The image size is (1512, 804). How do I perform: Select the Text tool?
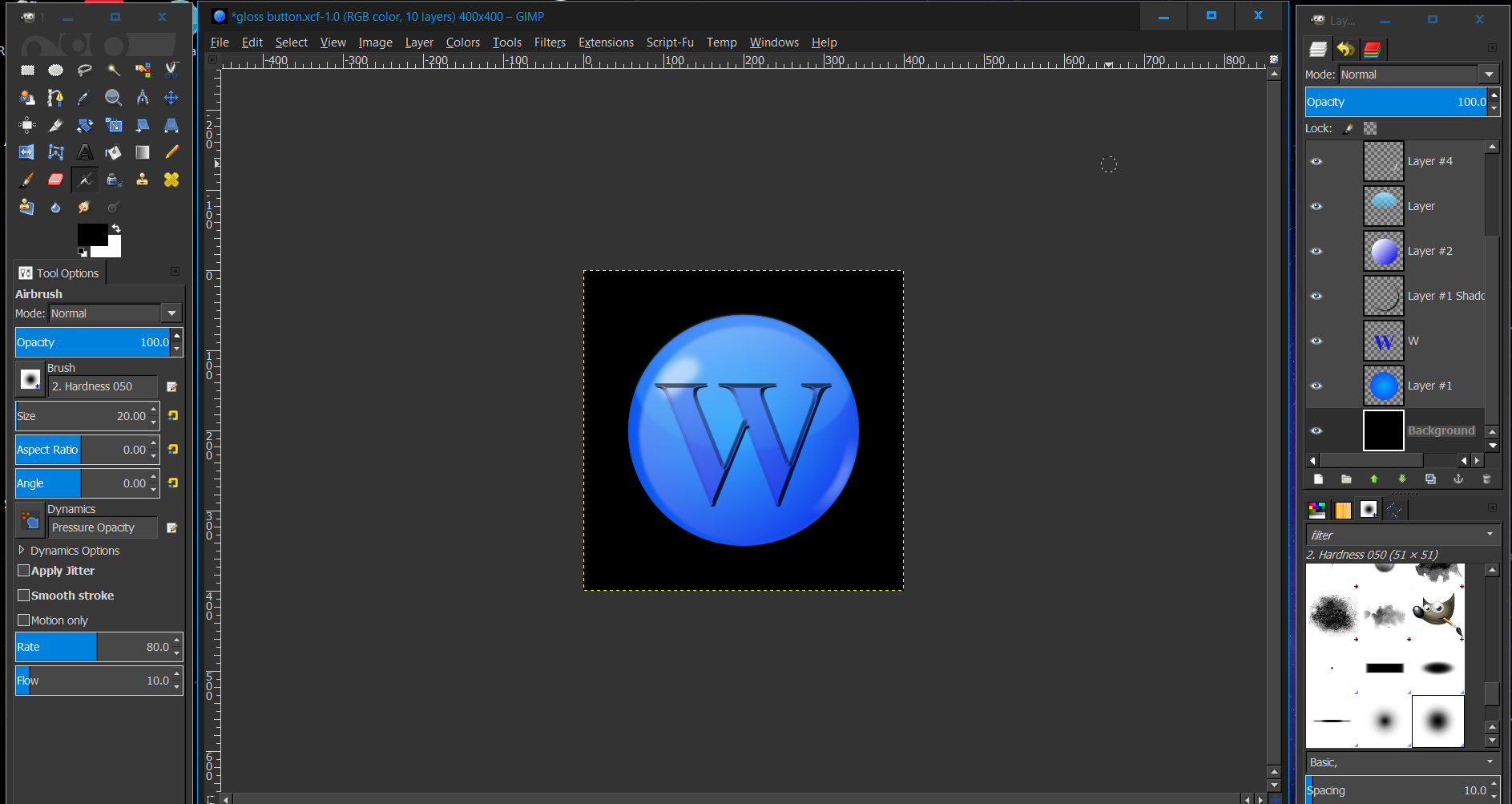tap(84, 152)
